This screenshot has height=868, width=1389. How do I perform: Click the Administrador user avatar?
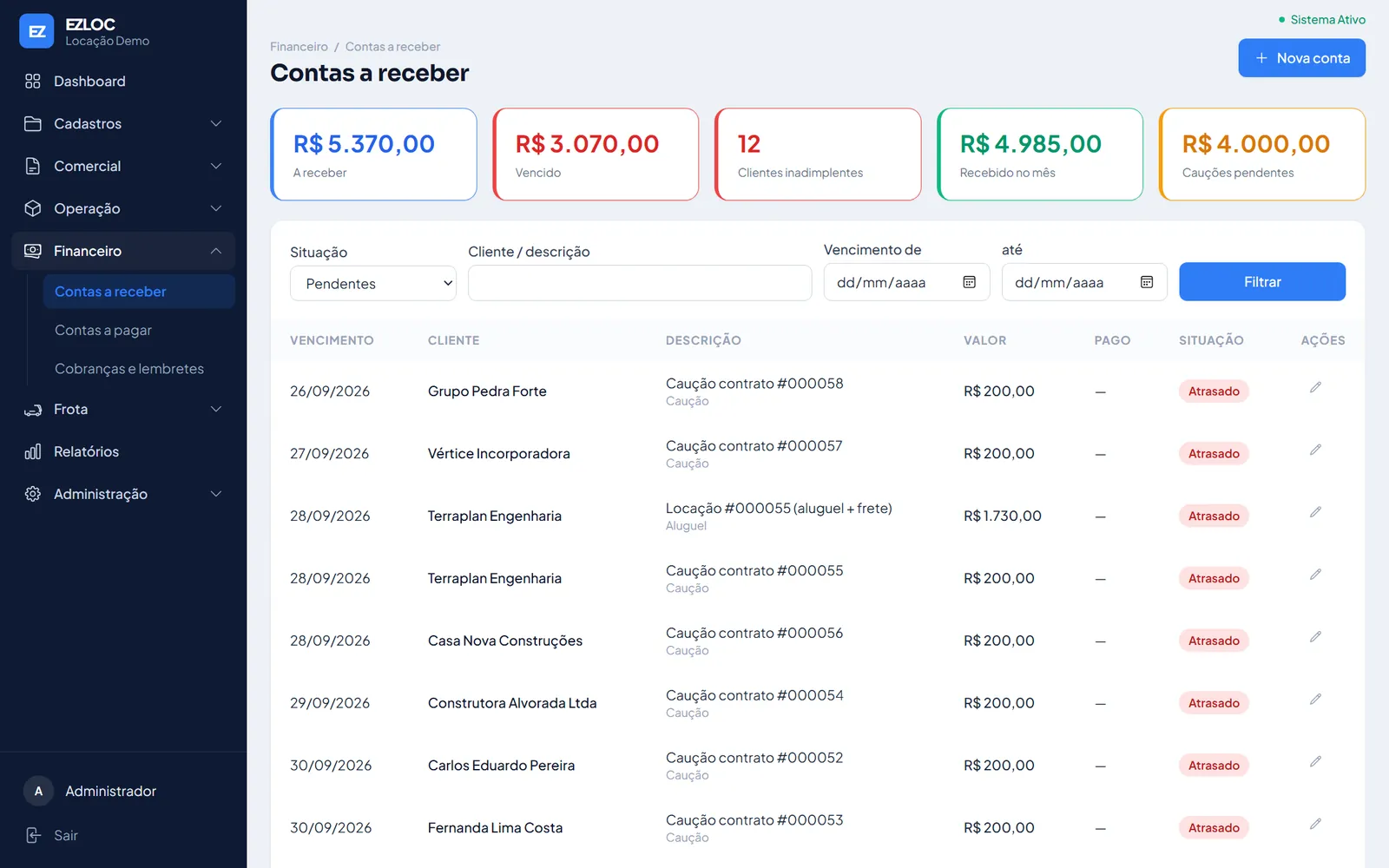(38, 791)
